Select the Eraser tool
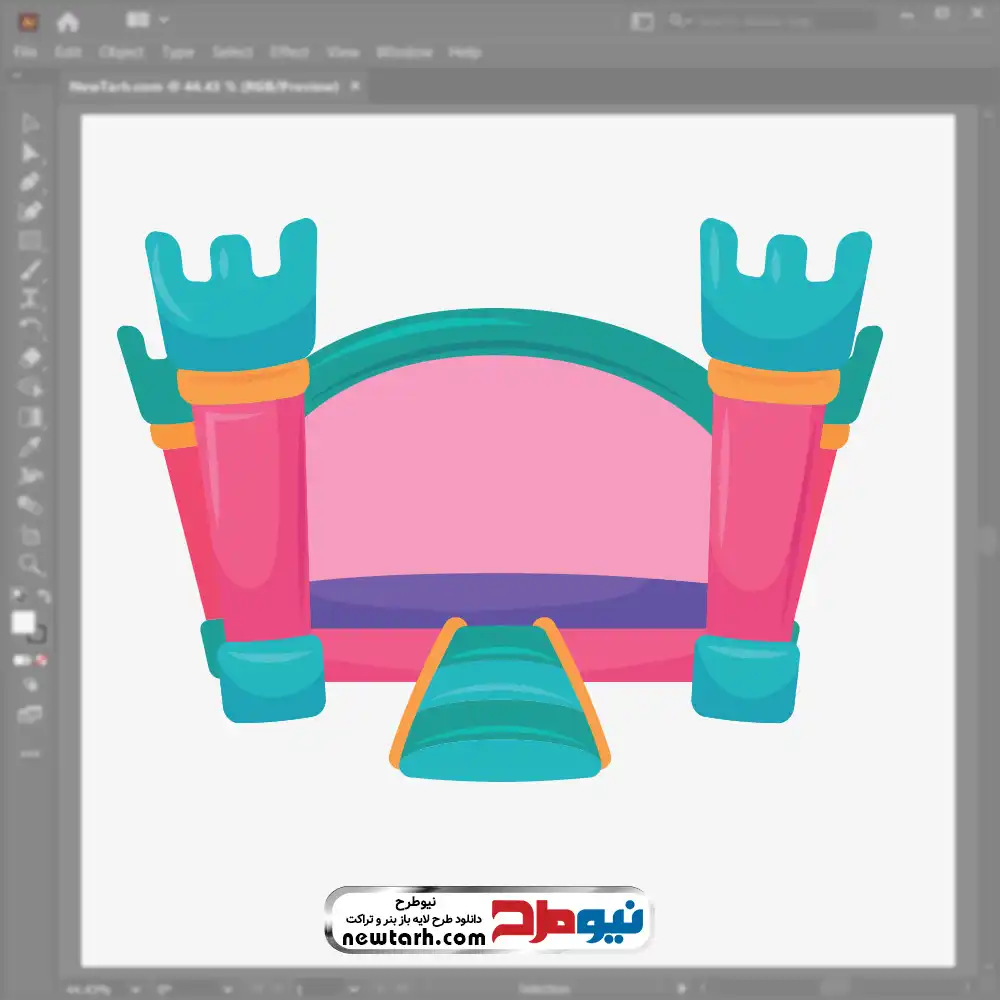This screenshot has height=1000, width=1000. tap(30, 357)
